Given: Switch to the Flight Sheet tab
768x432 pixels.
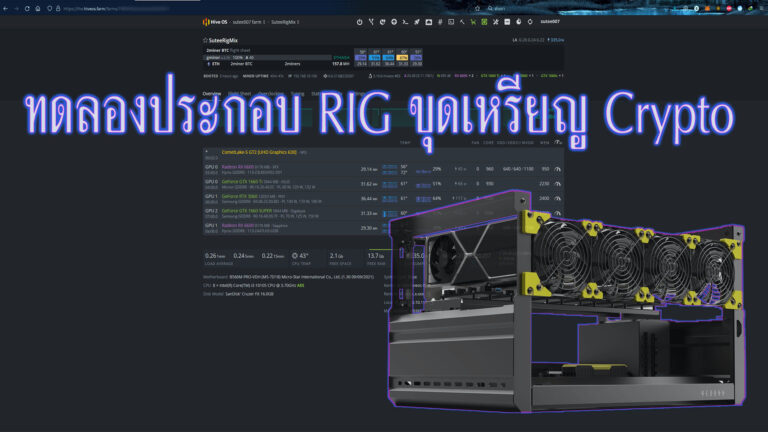Looking at the screenshot, I should pos(239,93).
